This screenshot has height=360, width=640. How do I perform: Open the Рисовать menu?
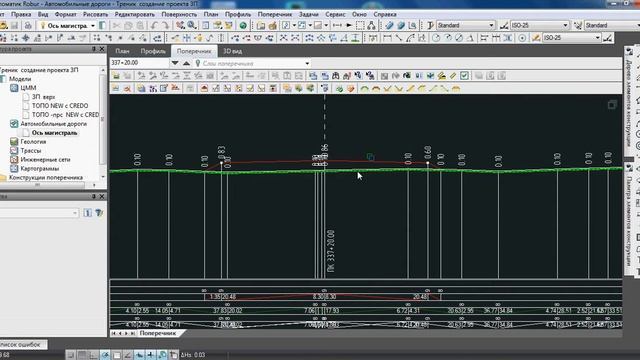click(95, 14)
